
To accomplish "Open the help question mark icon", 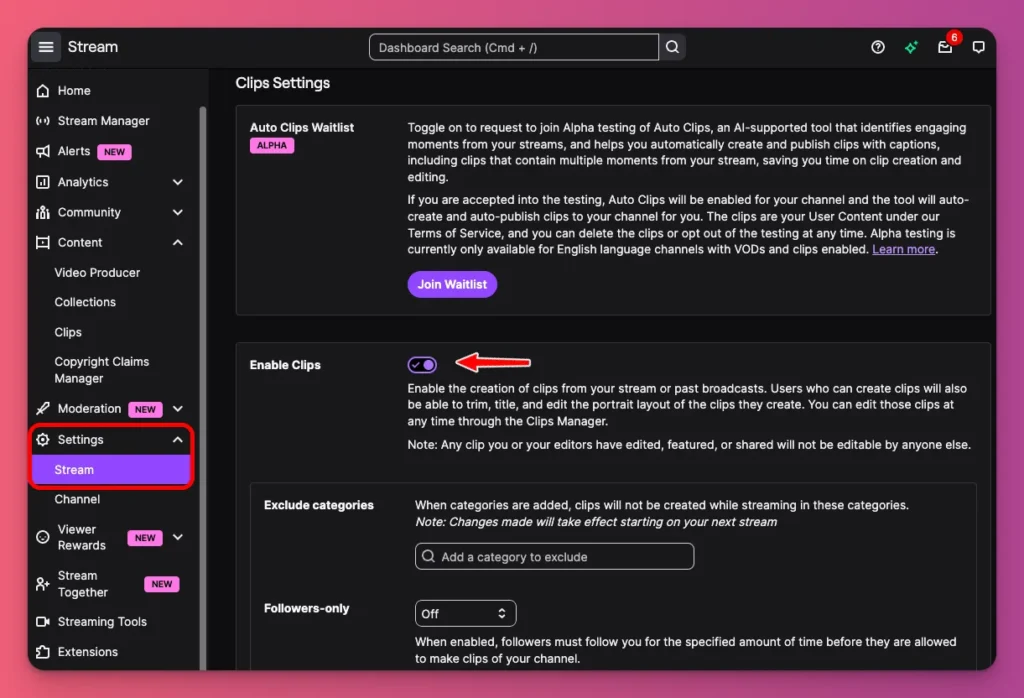I will click(x=877, y=46).
